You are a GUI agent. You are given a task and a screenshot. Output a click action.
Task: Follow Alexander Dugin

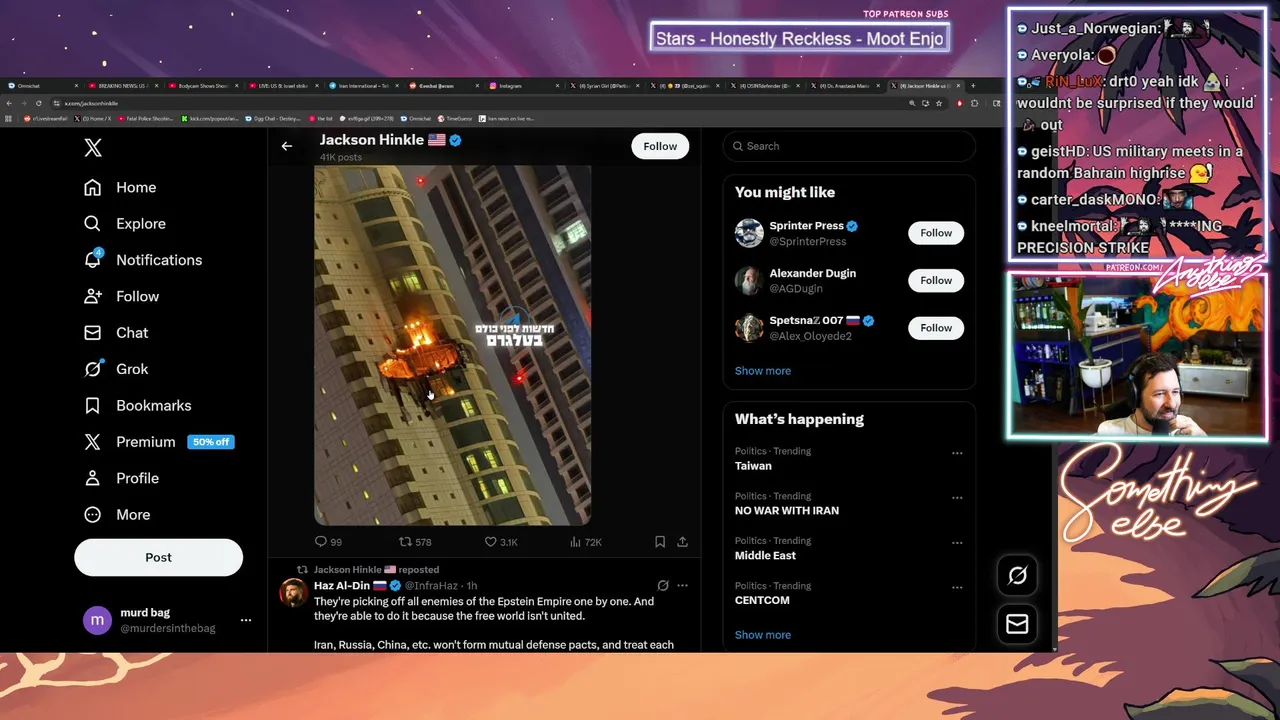[936, 280]
